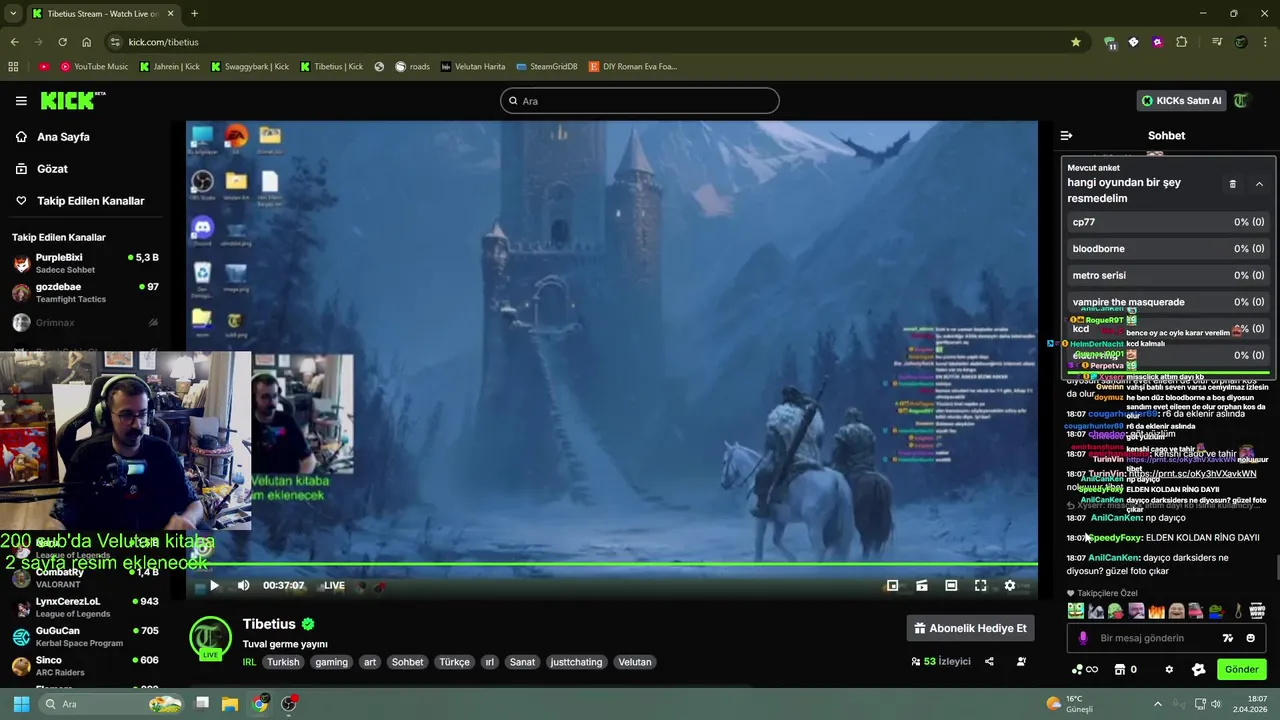
Task: Click the bookmark star in address bar
Action: [x=1076, y=42]
